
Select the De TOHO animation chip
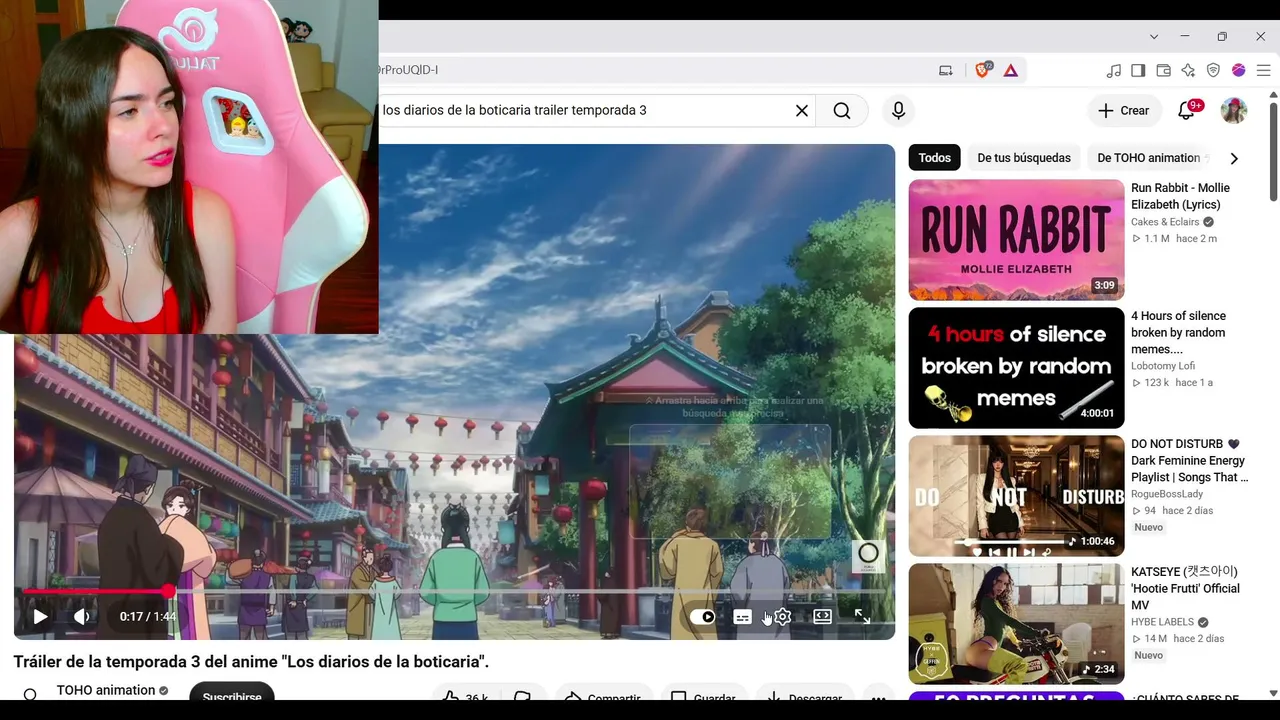[1149, 158]
